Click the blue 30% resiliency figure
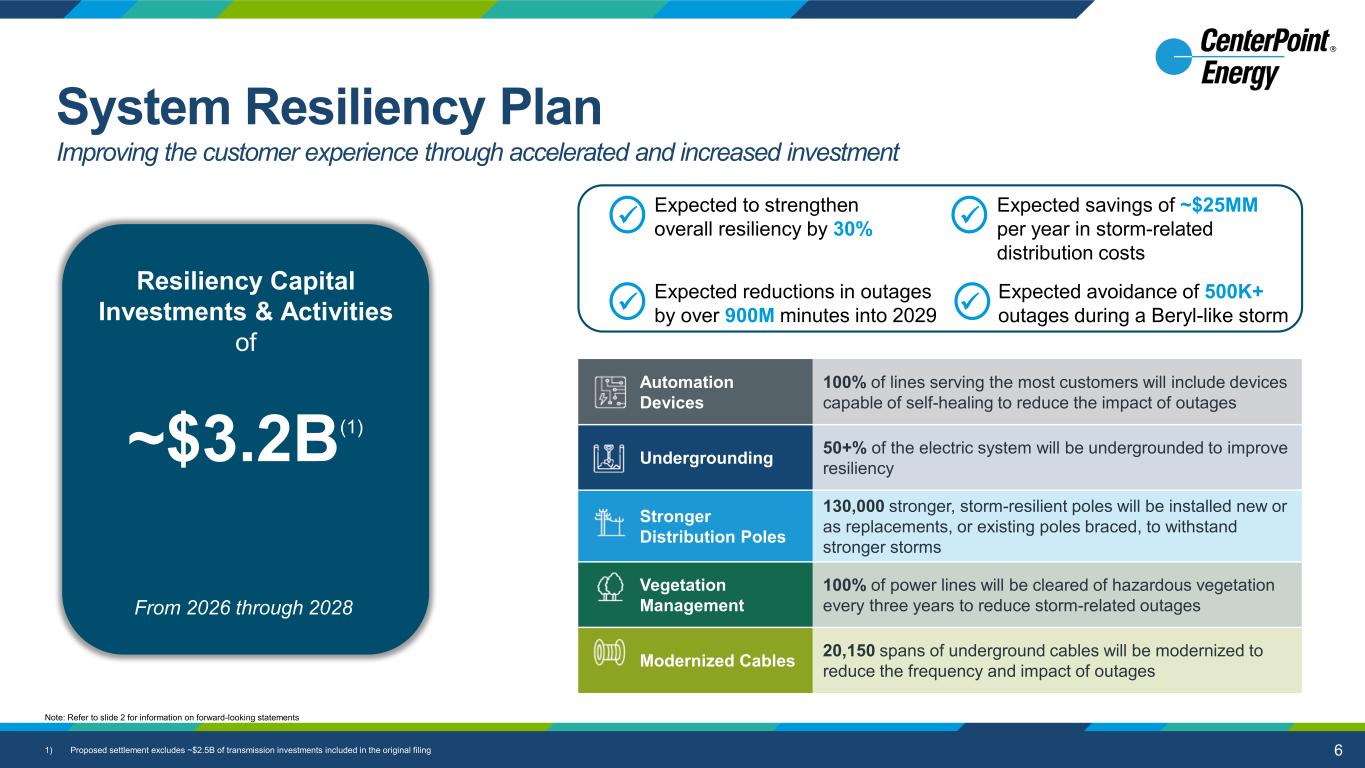The height and width of the screenshot is (768, 1365). click(x=852, y=229)
